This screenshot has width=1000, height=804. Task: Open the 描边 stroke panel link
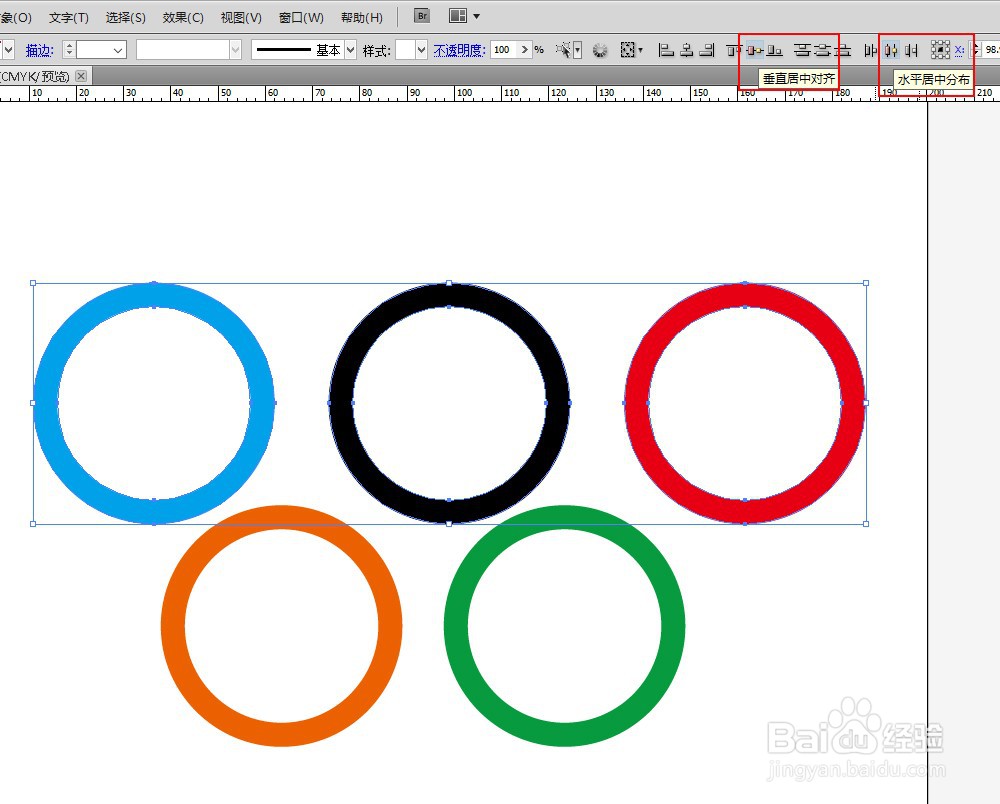pyautogui.click(x=40, y=50)
